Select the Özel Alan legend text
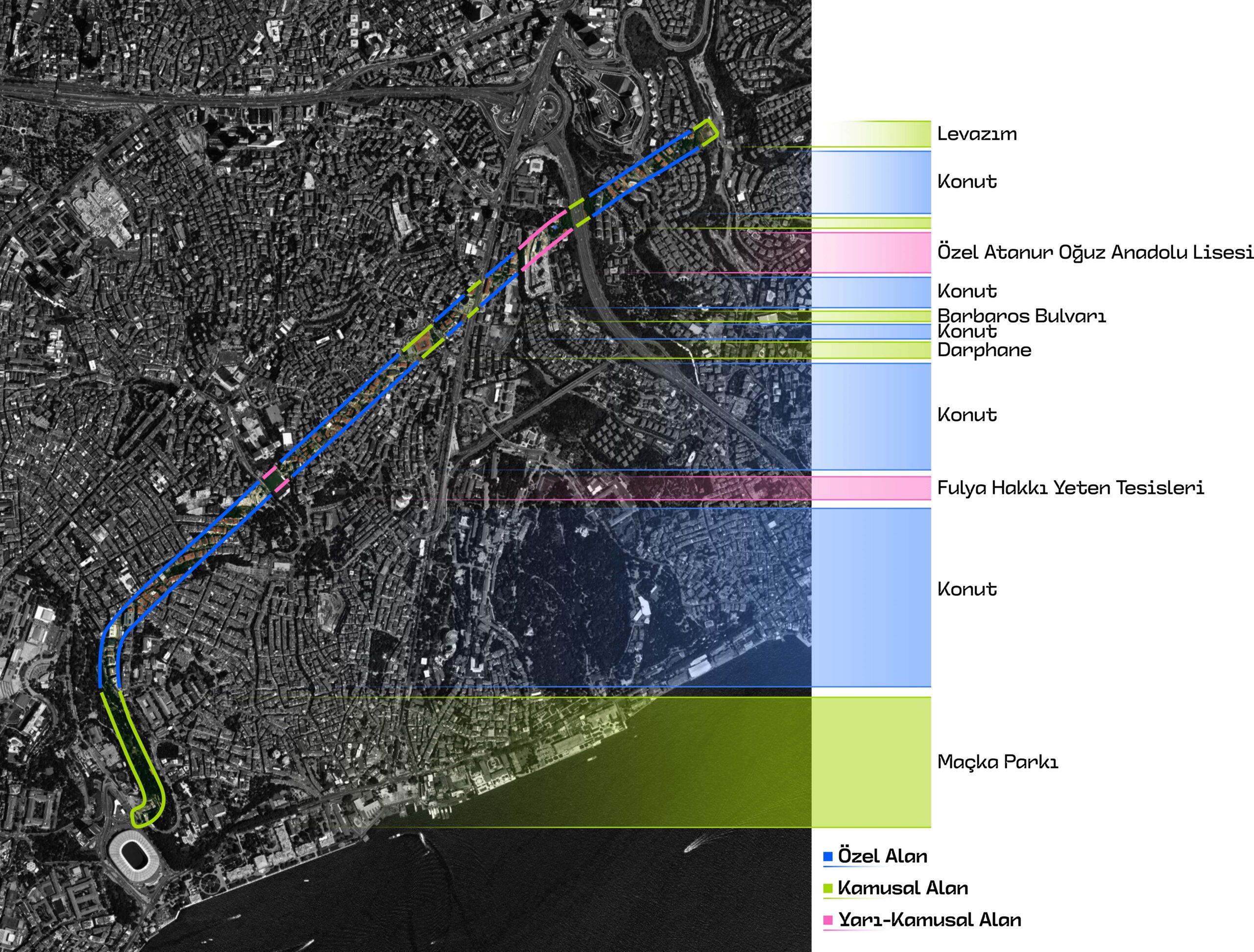The image size is (1254, 952). pyautogui.click(x=883, y=856)
